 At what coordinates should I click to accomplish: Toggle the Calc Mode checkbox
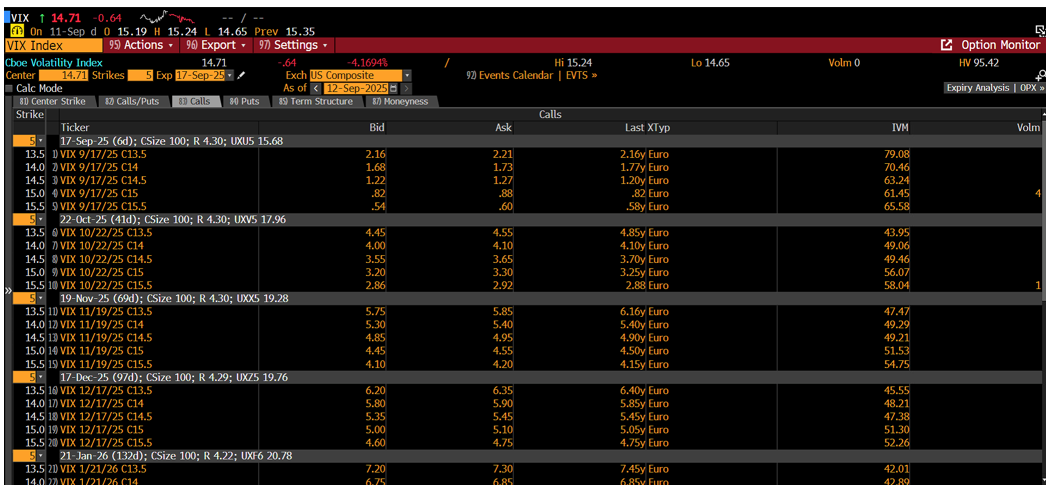(x=9, y=89)
